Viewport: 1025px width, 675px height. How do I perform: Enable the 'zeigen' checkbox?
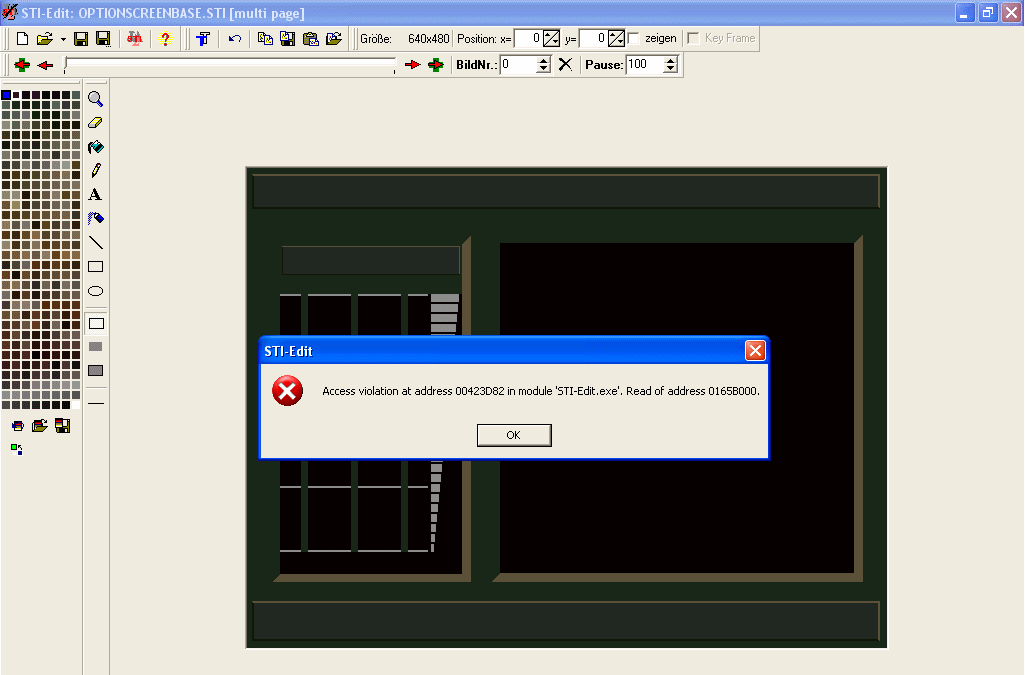point(634,39)
